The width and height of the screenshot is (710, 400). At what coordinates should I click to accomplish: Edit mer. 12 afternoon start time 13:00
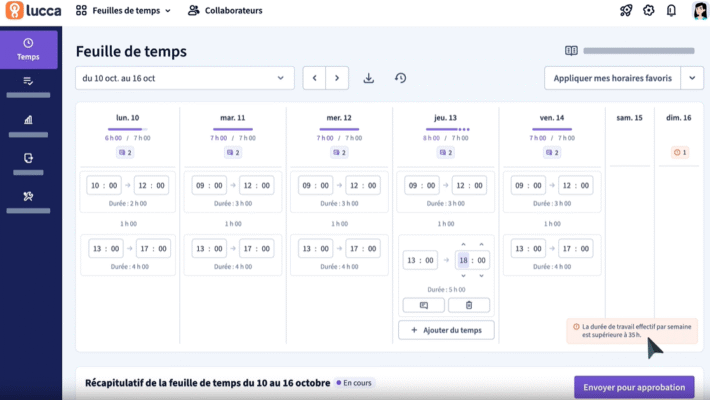click(x=315, y=249)
